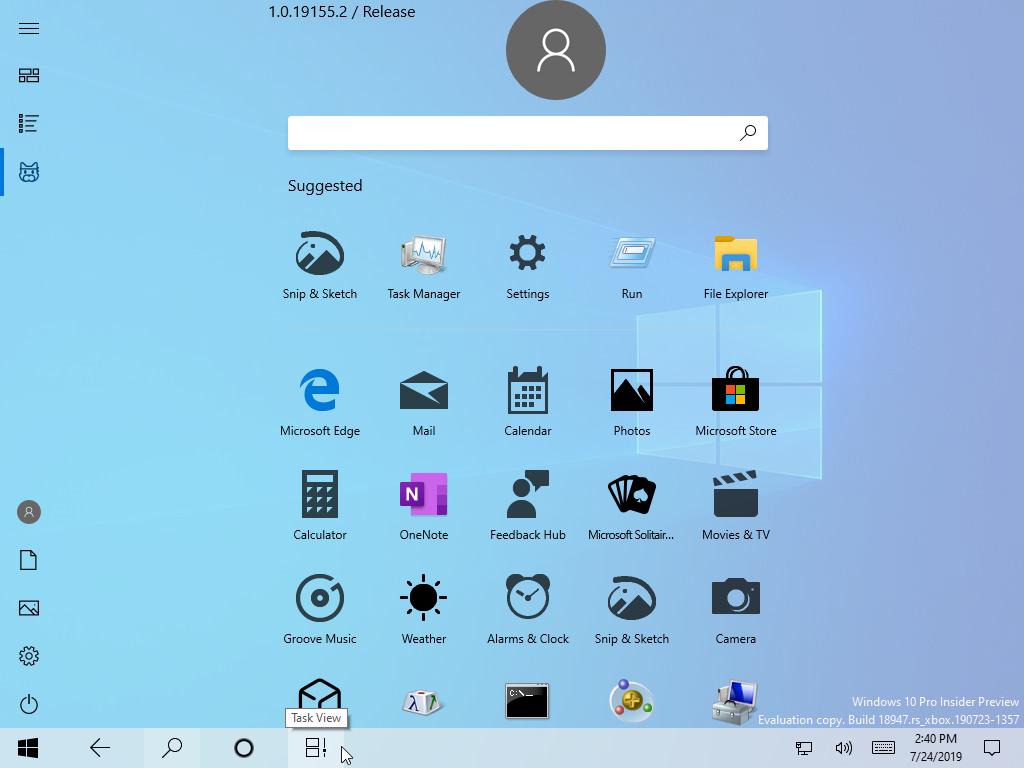This screenshot has width=1024, height=768.
Task: Switch to pinned tiles view in sidebar
Action: coord(28,75)
